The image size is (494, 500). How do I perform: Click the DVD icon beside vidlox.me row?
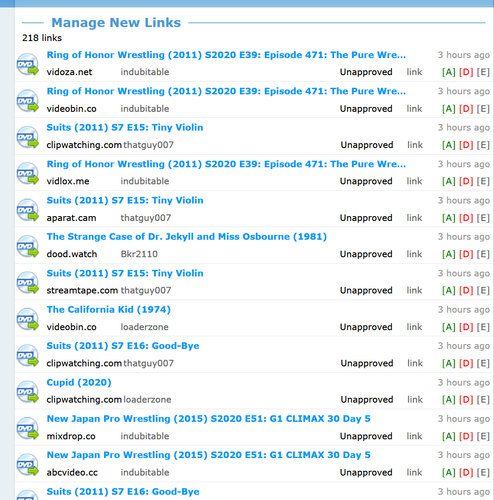click(x=28, y=173)
